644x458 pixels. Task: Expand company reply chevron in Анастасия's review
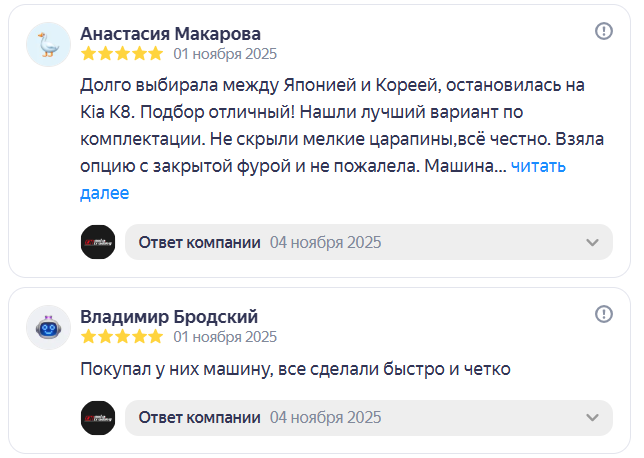[x=592, y=243]
